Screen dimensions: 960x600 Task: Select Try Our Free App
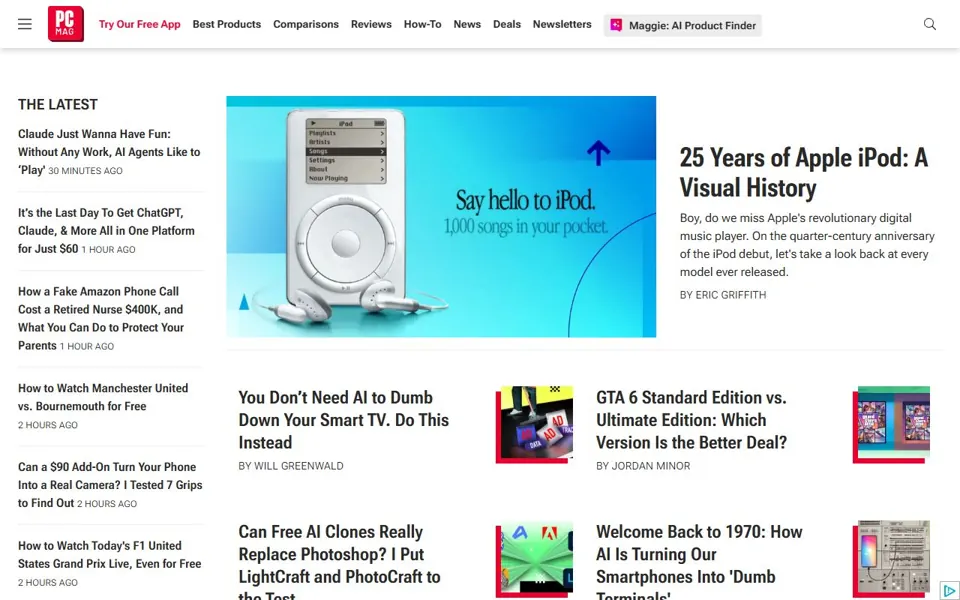140,24
